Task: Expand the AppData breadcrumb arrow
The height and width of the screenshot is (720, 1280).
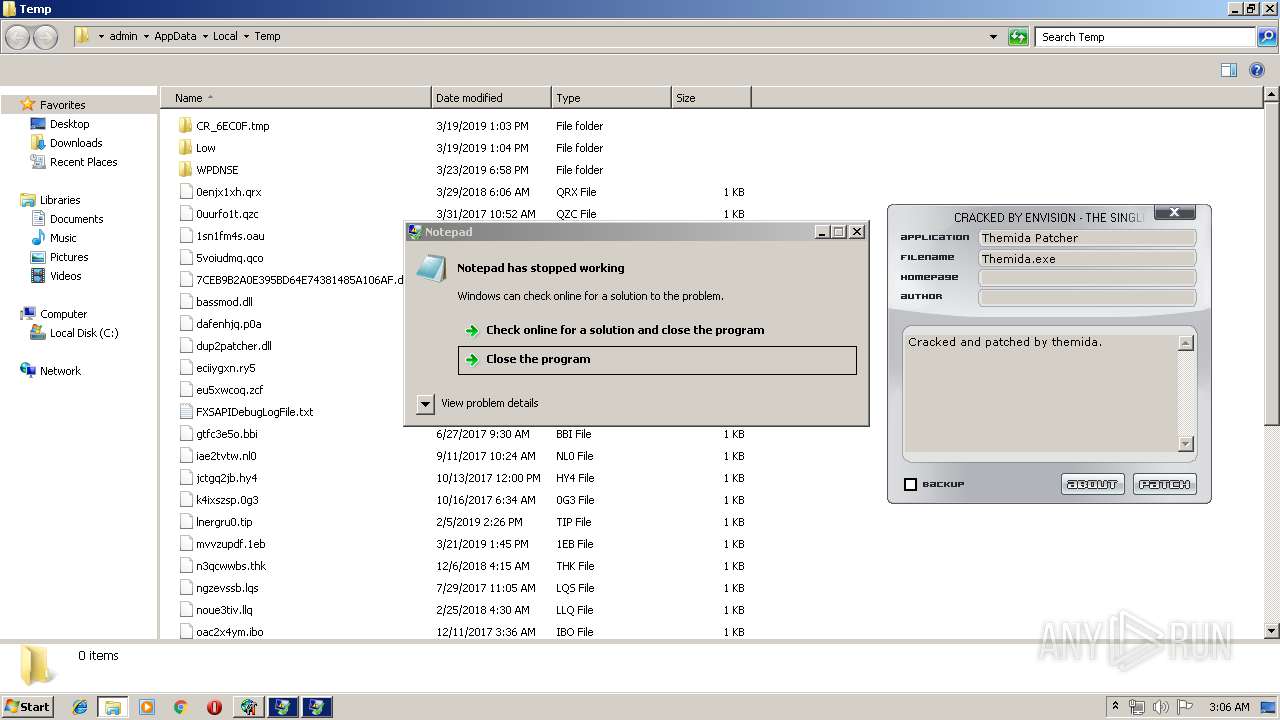Action: [x=205, y=37]
